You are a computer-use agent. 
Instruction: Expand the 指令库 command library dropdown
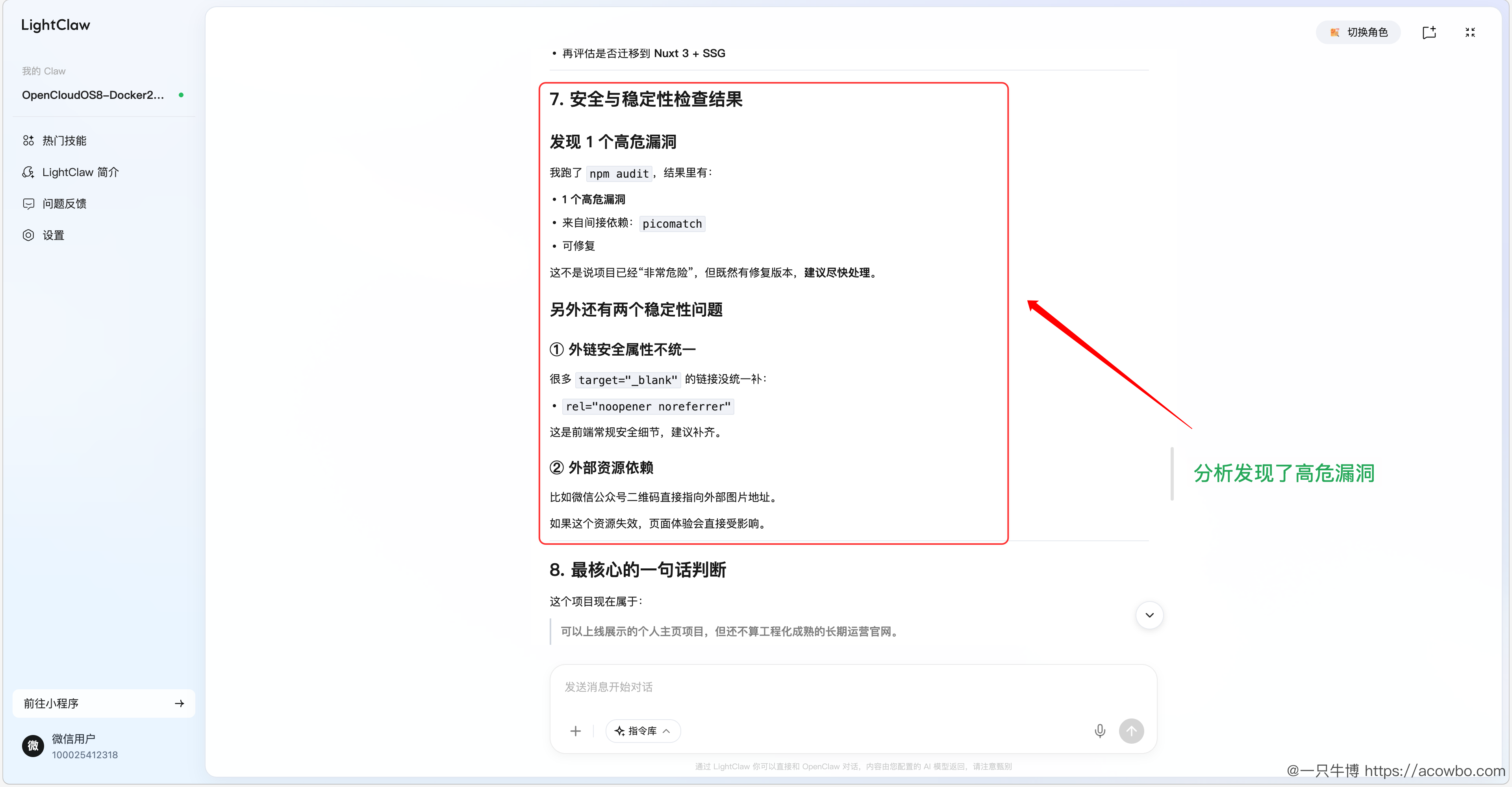(643, 731)
